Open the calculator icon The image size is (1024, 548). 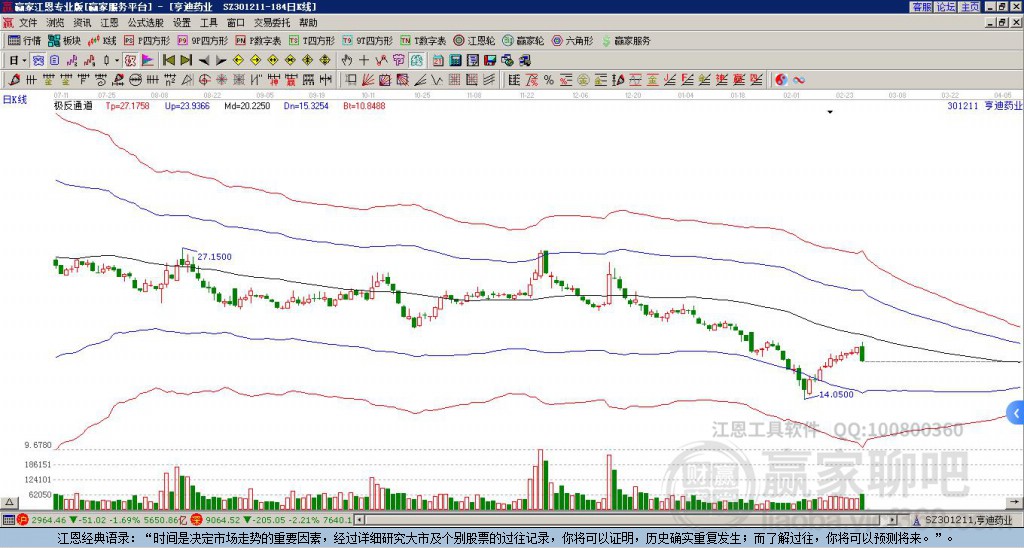pos(455,61)
